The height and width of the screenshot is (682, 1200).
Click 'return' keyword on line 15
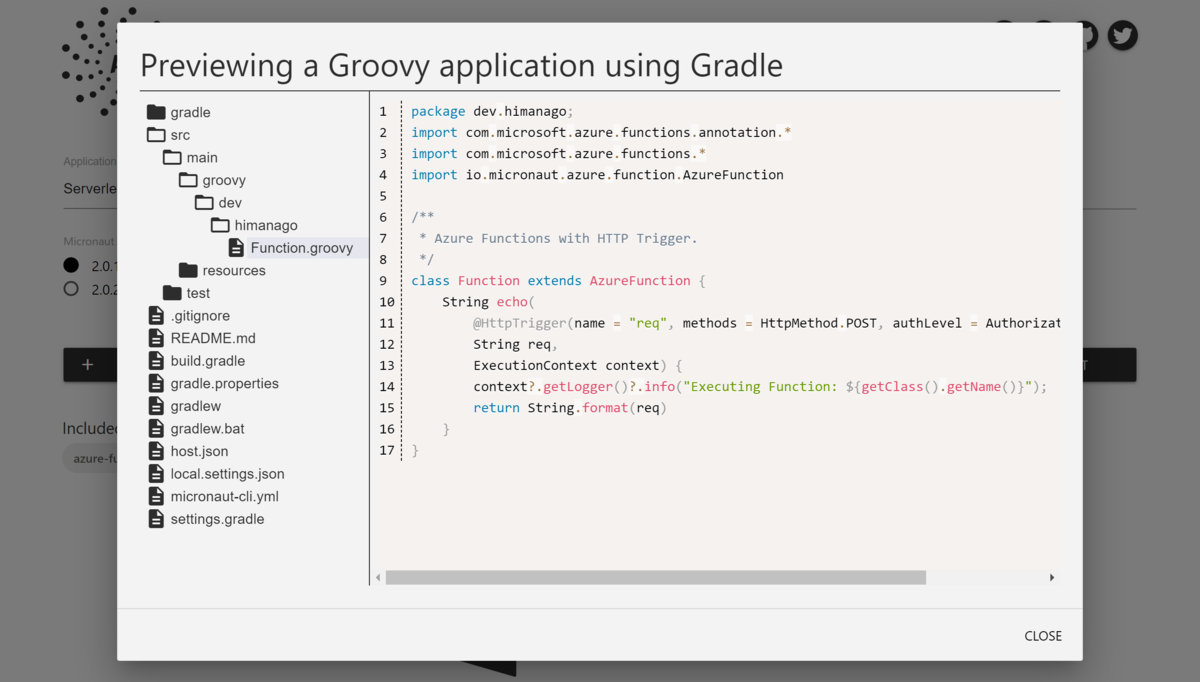(x=496, y=408)
